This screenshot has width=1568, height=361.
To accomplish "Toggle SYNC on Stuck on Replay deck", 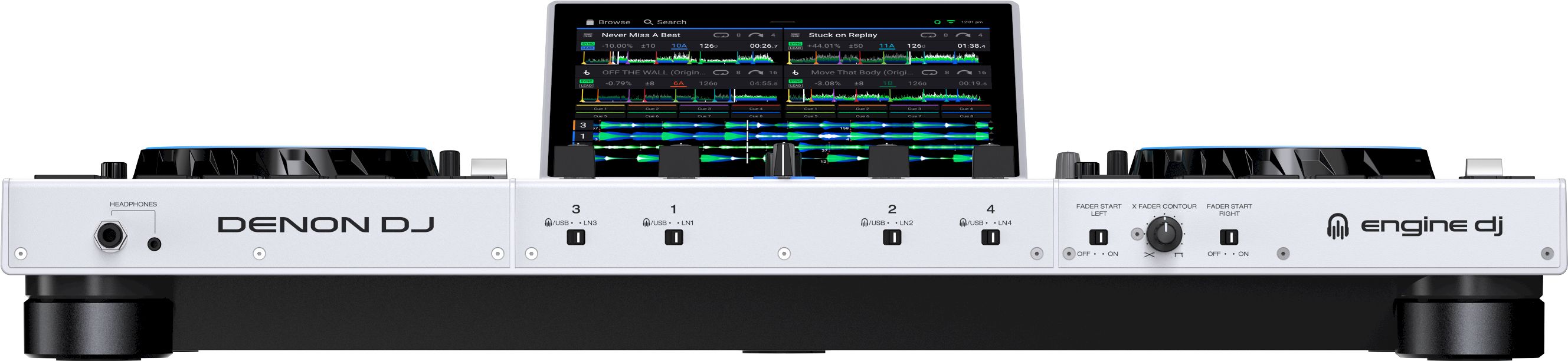I will pos(795,44).
